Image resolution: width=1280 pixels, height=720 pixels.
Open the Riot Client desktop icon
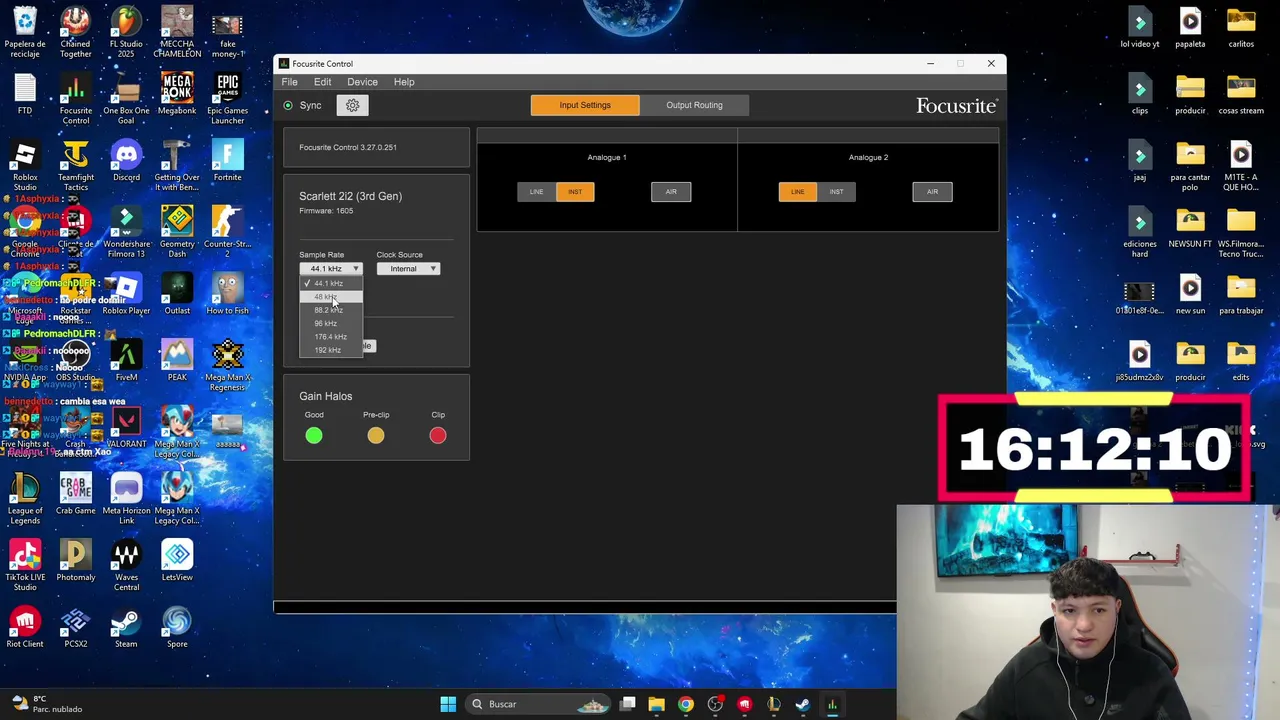tap(25, 627)
